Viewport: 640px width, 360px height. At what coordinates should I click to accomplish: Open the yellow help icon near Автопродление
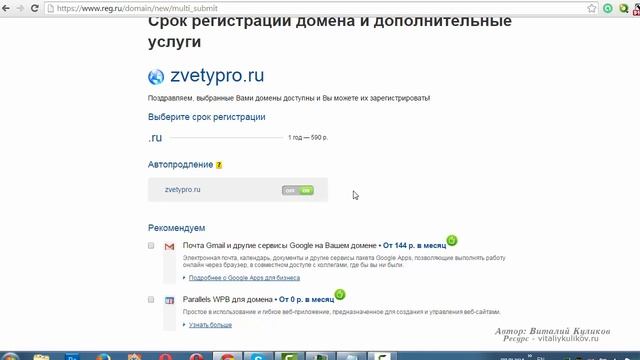coord(219,165)
